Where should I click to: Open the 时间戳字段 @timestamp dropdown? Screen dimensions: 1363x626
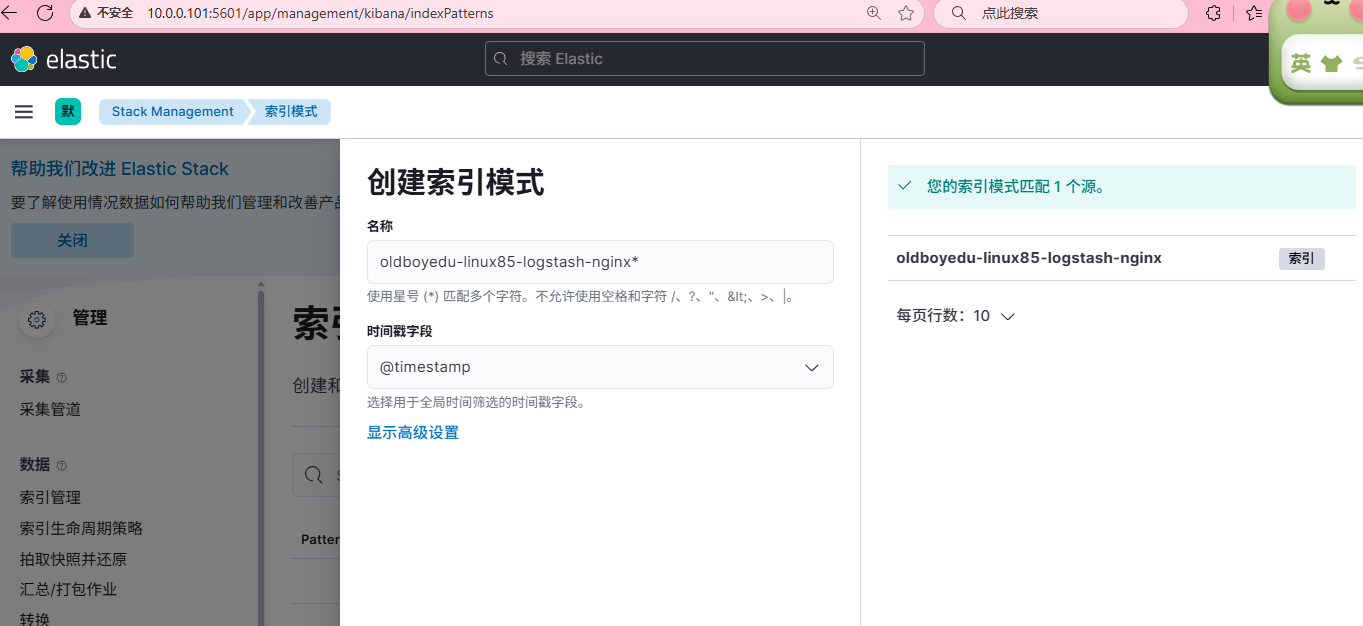[600, 367]
